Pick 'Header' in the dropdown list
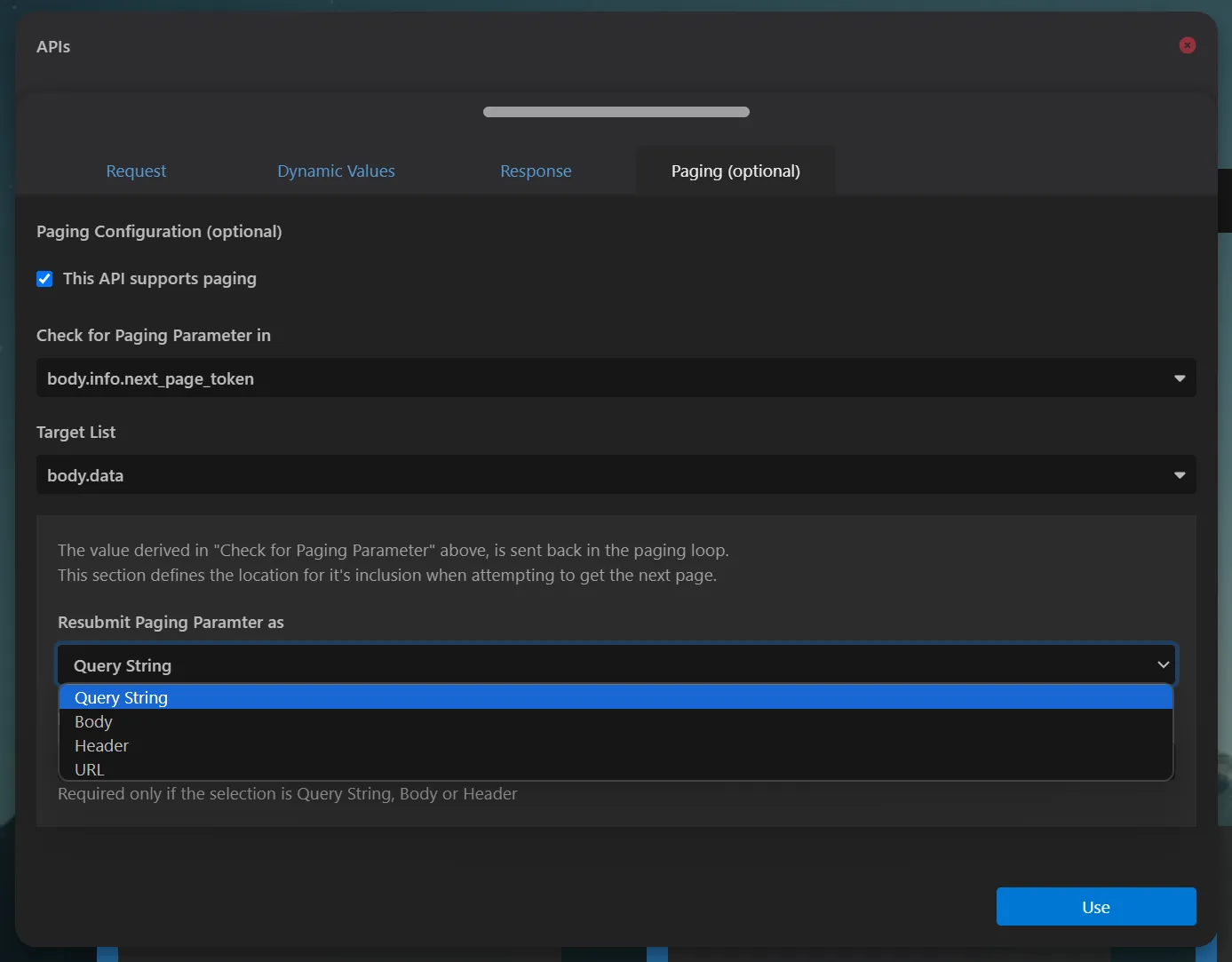 coord(616,745)
